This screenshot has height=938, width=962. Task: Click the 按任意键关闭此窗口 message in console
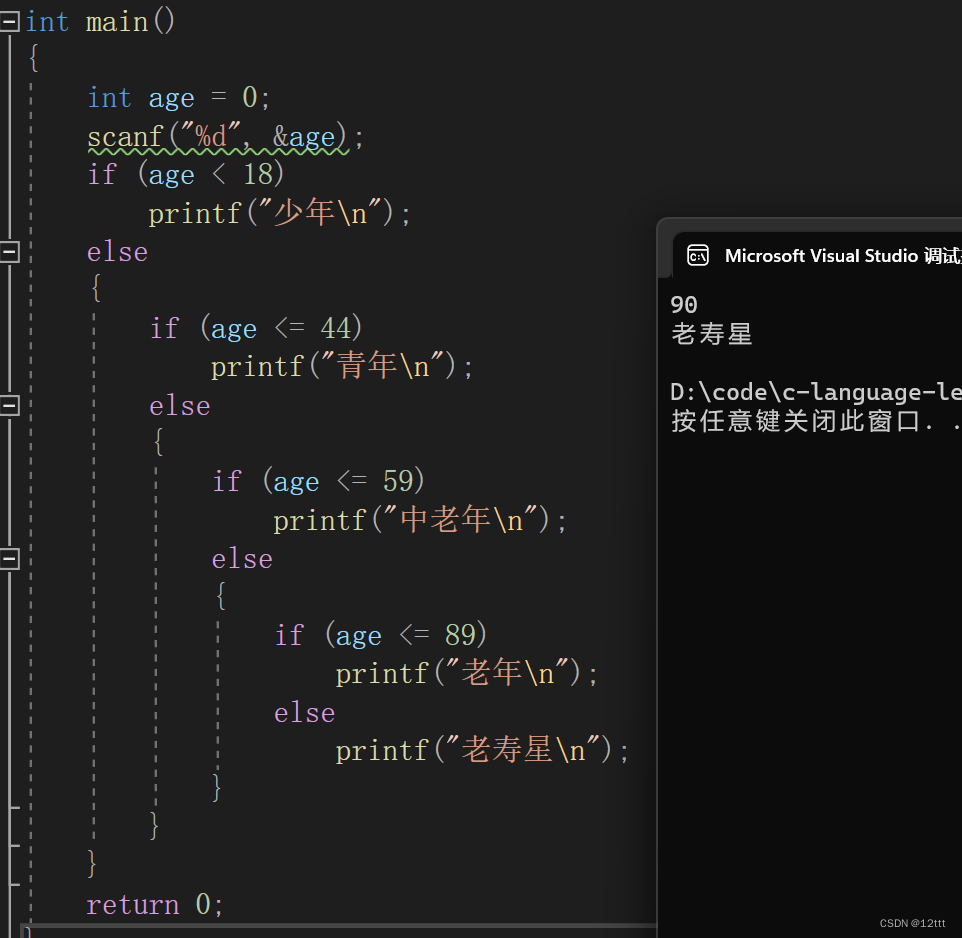(x=816, y=421)
